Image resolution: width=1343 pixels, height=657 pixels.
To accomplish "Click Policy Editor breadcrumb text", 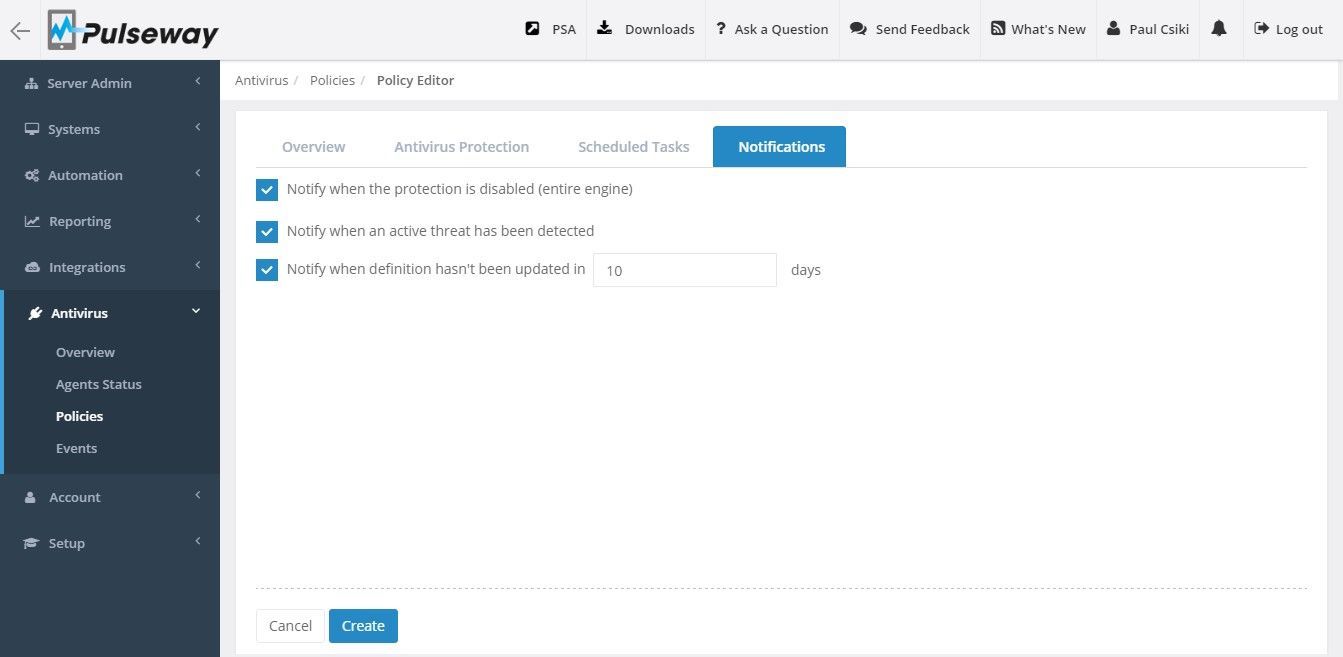I will click(415, 81).
